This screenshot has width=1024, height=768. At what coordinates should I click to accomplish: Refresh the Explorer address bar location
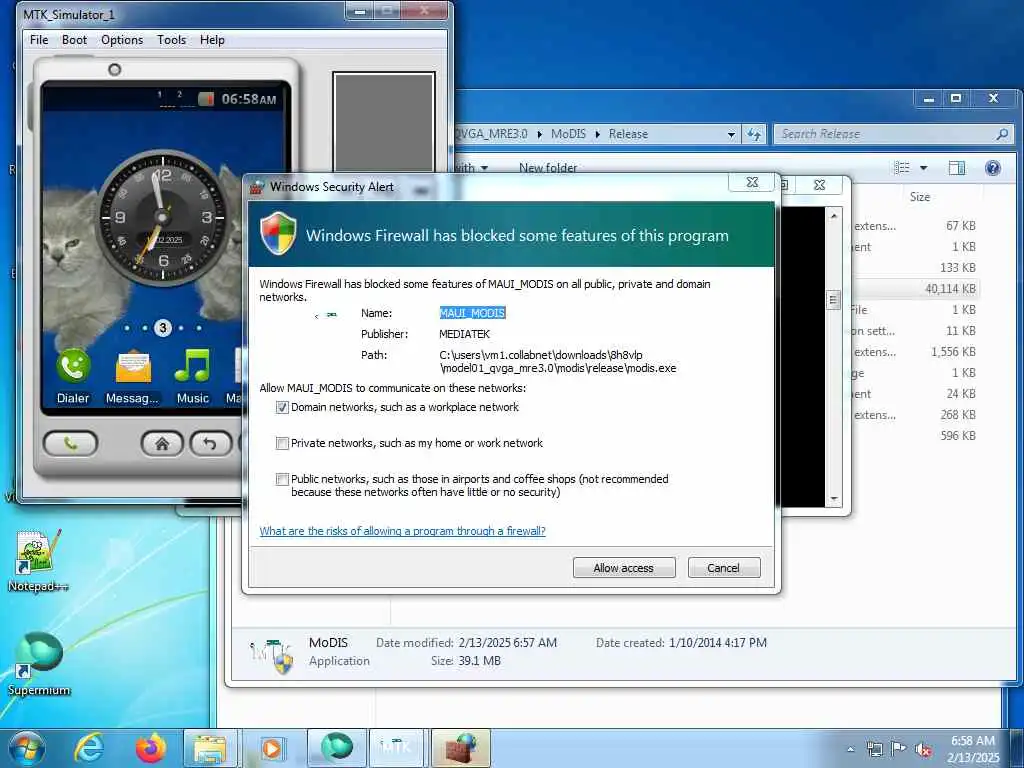coord(754,134)
